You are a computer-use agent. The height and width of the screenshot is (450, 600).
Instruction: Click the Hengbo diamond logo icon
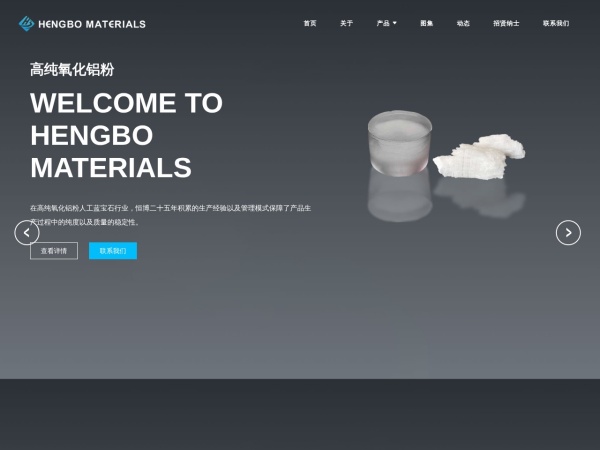click(x=26, y=24)
